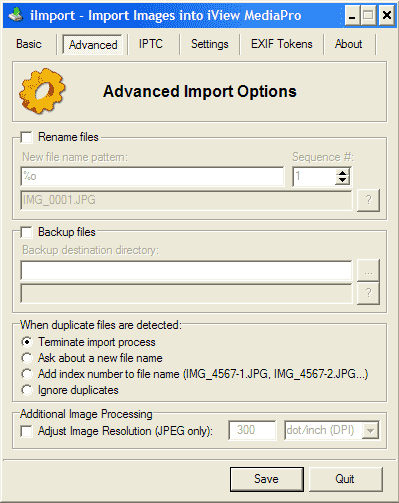Screen dimensions: 399x503
Task: Show the About tab
Action: pos(348,44)
